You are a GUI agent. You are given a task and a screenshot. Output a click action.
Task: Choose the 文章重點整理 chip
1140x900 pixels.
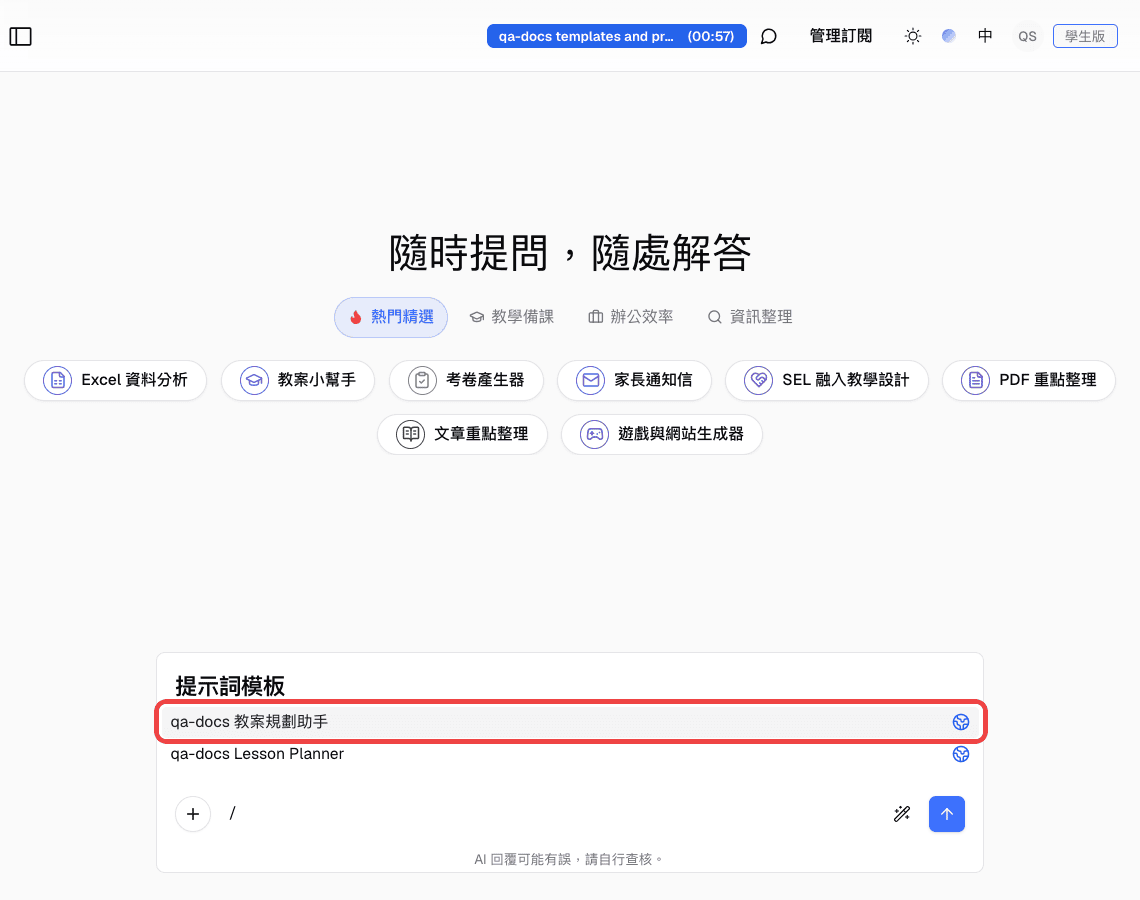click(x=462, y=434)
